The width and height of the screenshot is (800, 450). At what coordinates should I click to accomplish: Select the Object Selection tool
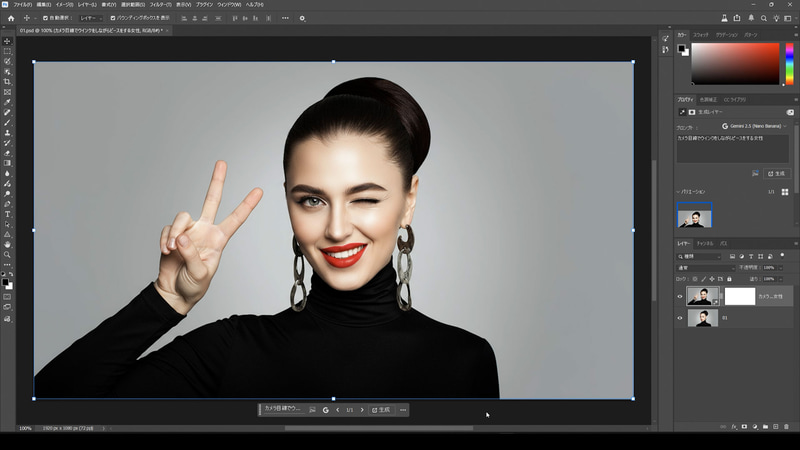(7, 72)
